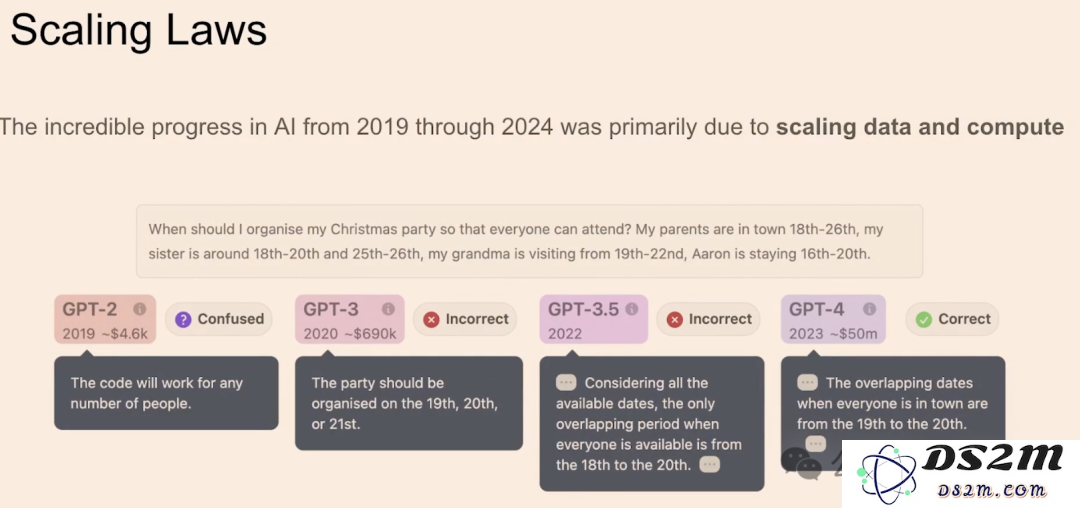Click the info icon beside GPT-2
The height and width of the screenshot is (508, 1080).
pyautogui.click(x=140, y=309)
